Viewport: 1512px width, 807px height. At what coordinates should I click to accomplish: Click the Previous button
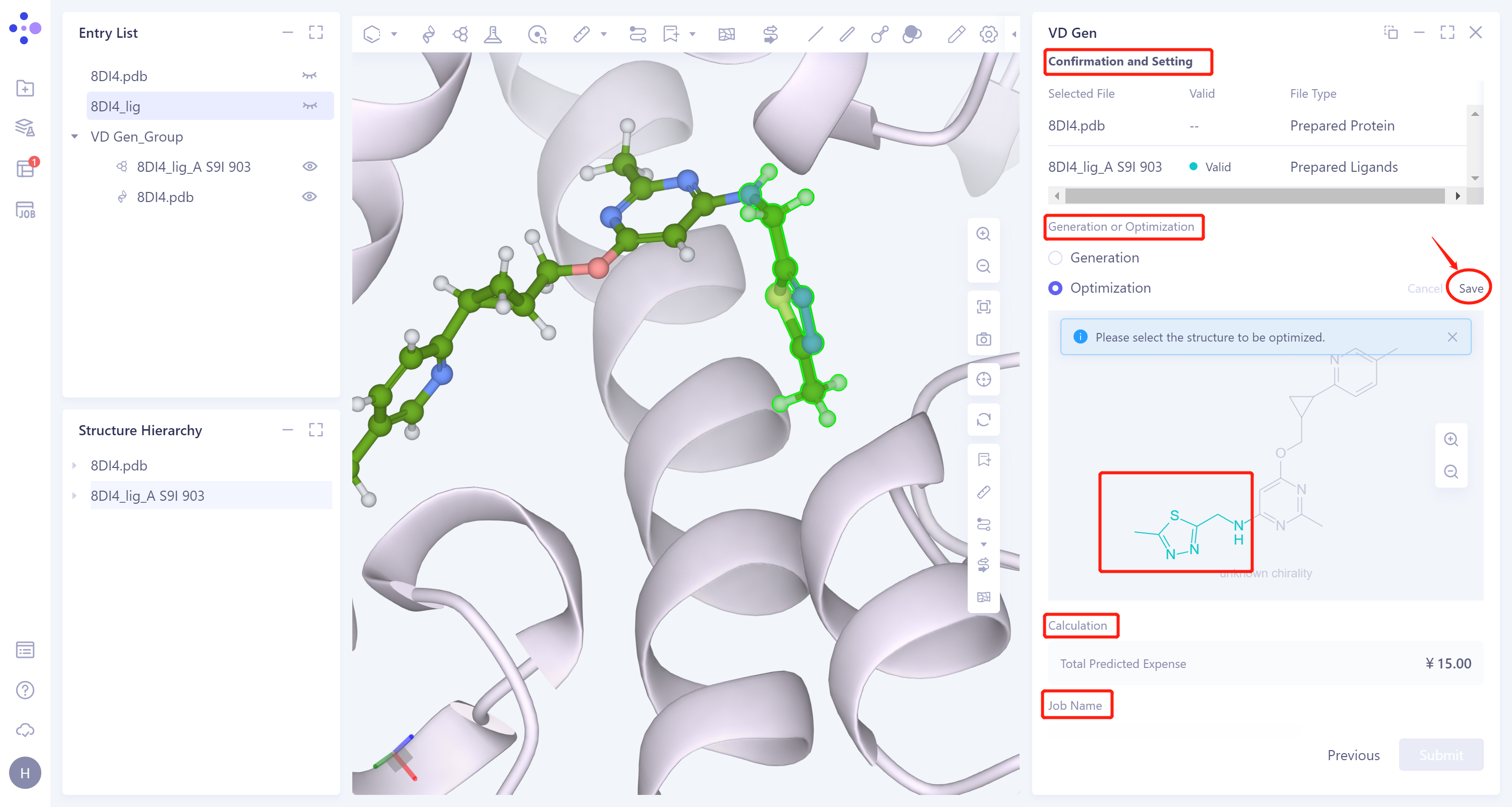tap(1354, 756)
